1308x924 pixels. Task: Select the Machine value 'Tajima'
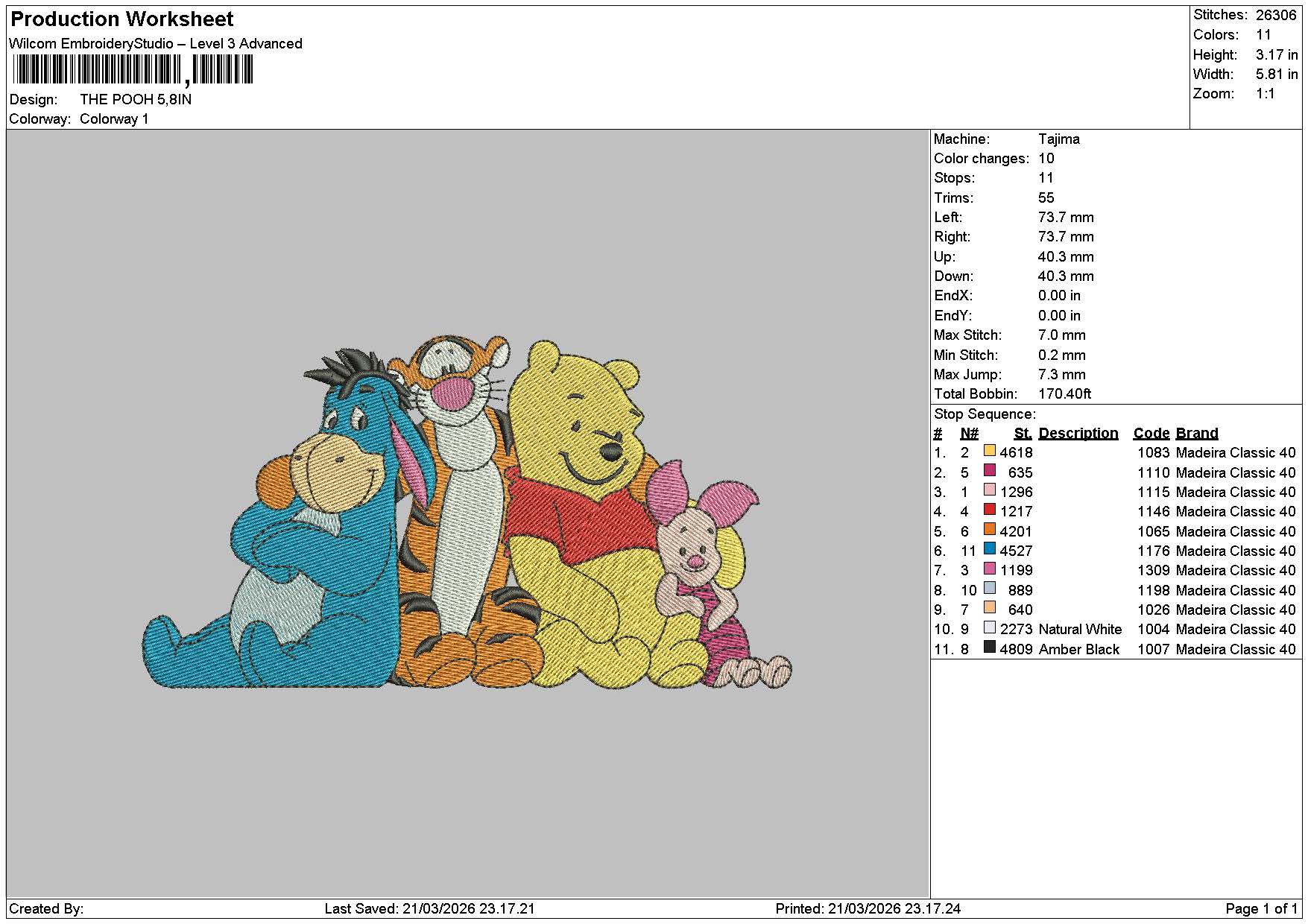(1058, 139)
